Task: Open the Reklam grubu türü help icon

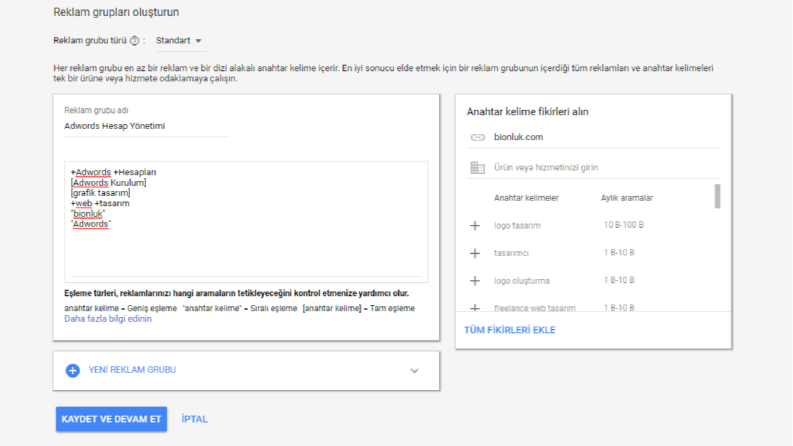Action: (x=135, y=41)
